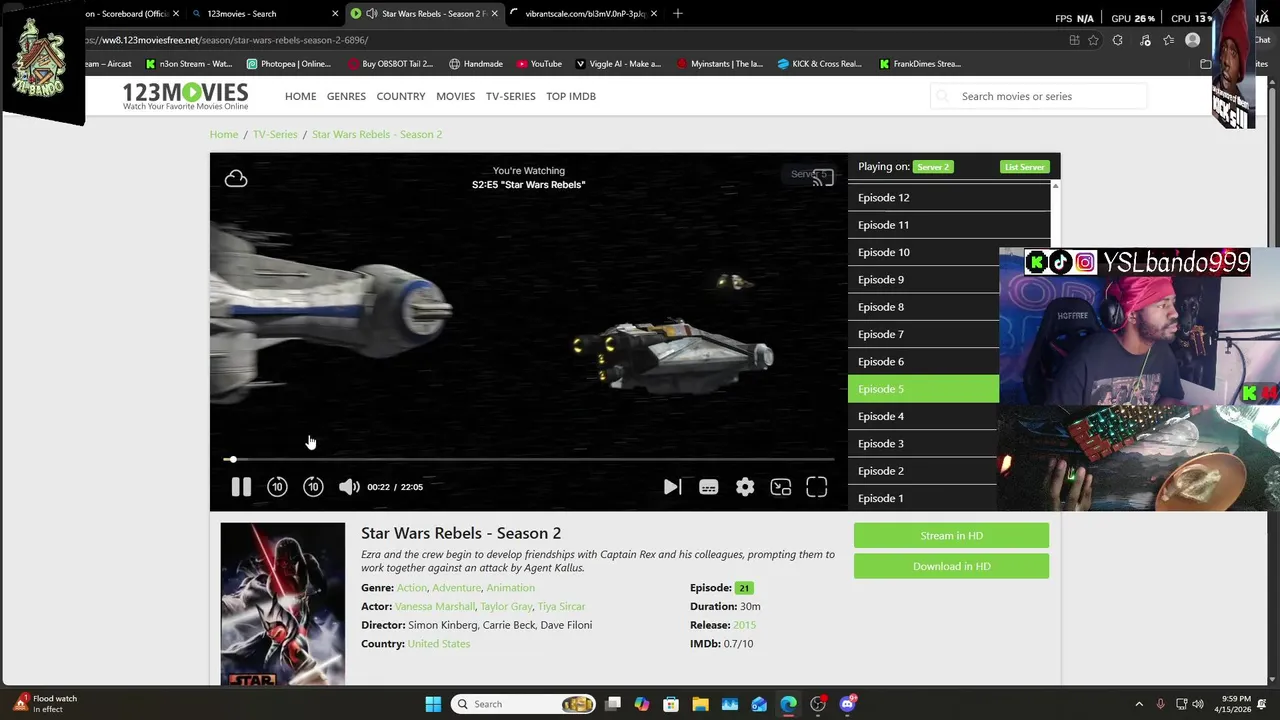
Task: Click the browser favorites star icon
Action: tap(1093, 40)
